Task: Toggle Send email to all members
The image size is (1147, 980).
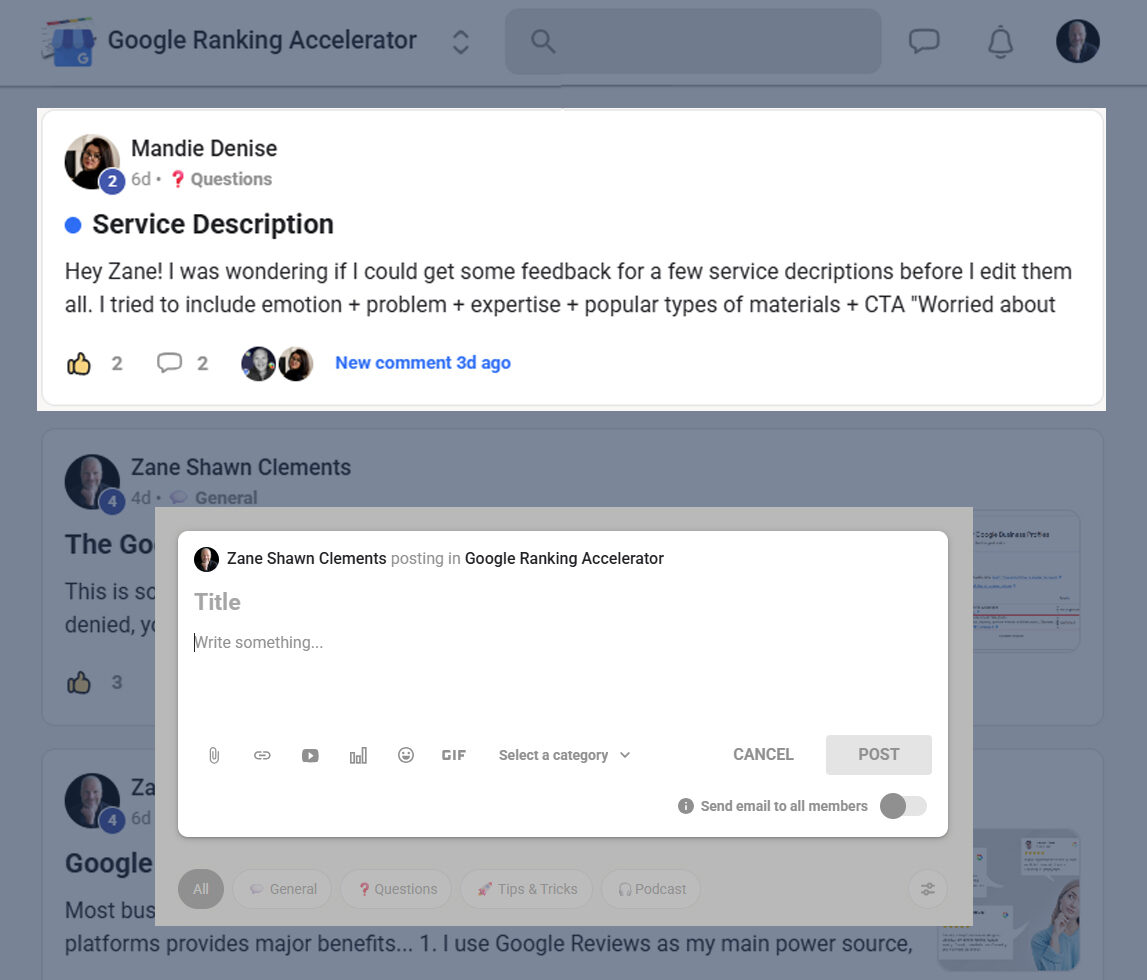Action: coord(903,806)
